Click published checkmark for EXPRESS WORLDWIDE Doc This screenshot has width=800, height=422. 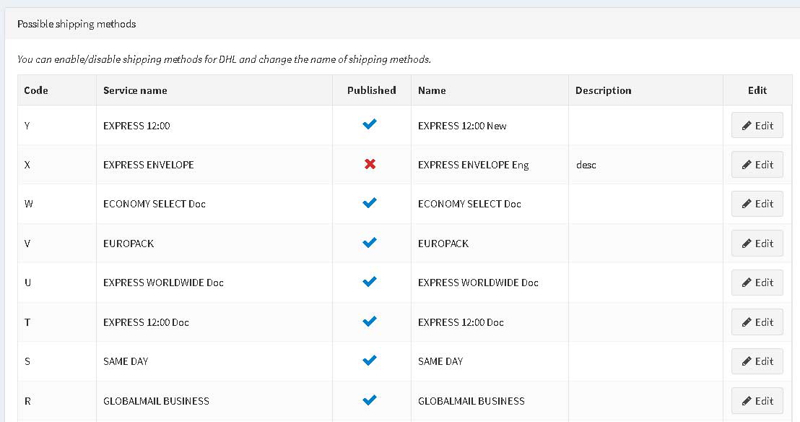370,282
